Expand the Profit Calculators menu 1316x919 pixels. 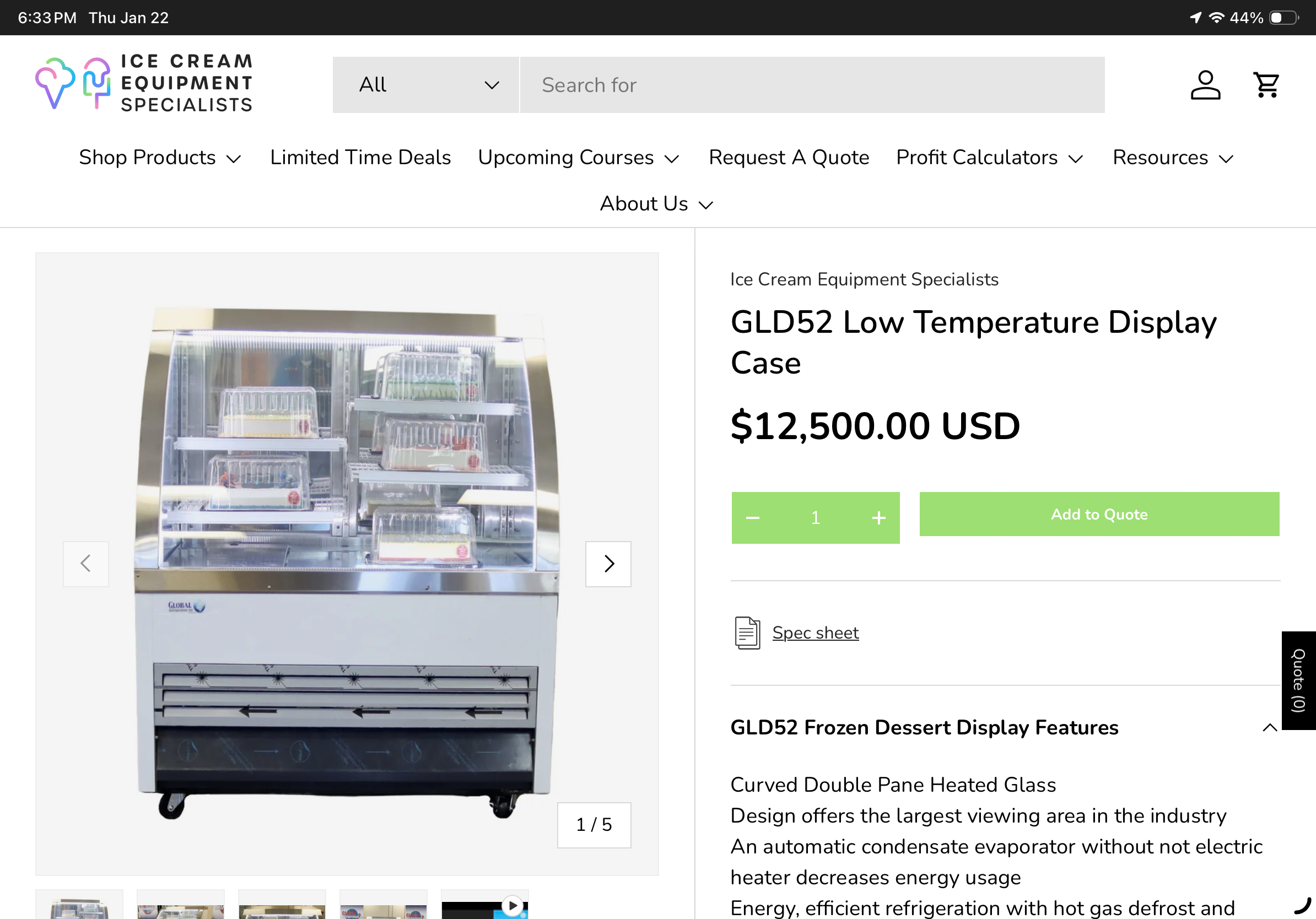pos(990,158)
